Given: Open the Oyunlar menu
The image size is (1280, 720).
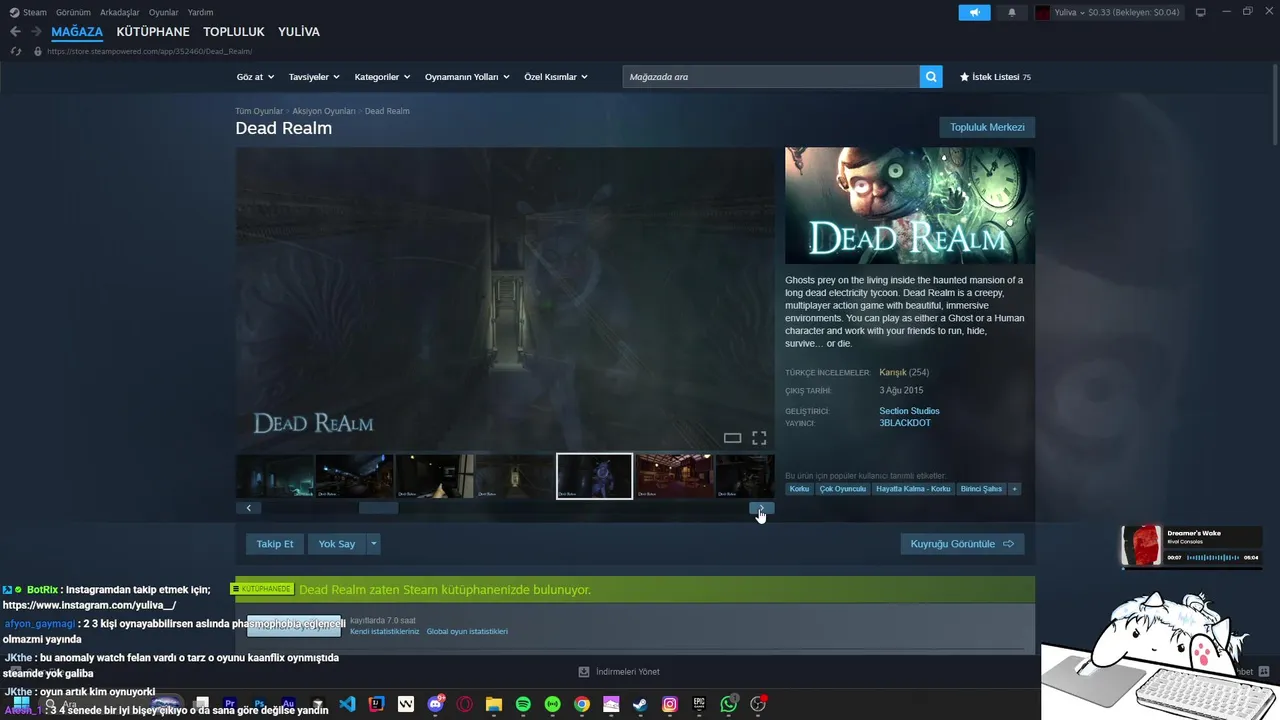Looking at the screenshot, I should [163, 12].
